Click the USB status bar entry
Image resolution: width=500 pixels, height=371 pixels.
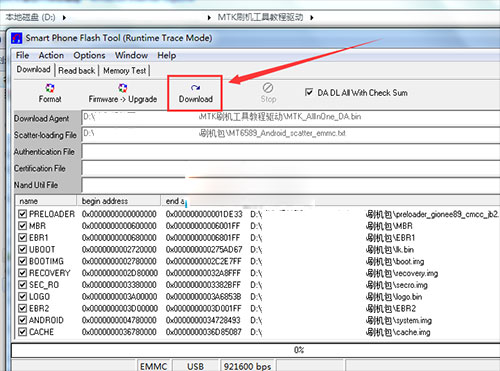point(195,366)
